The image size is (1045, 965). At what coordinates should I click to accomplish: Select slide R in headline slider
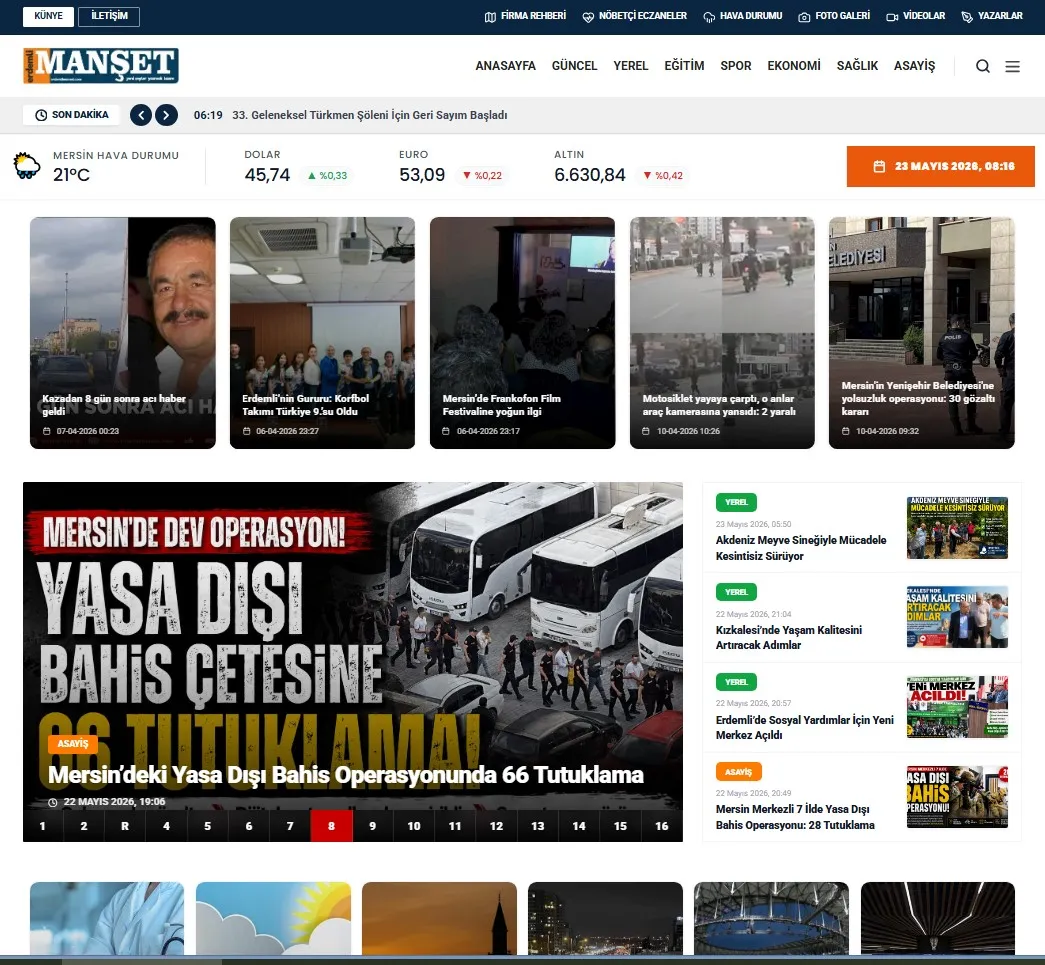point(125,826)
